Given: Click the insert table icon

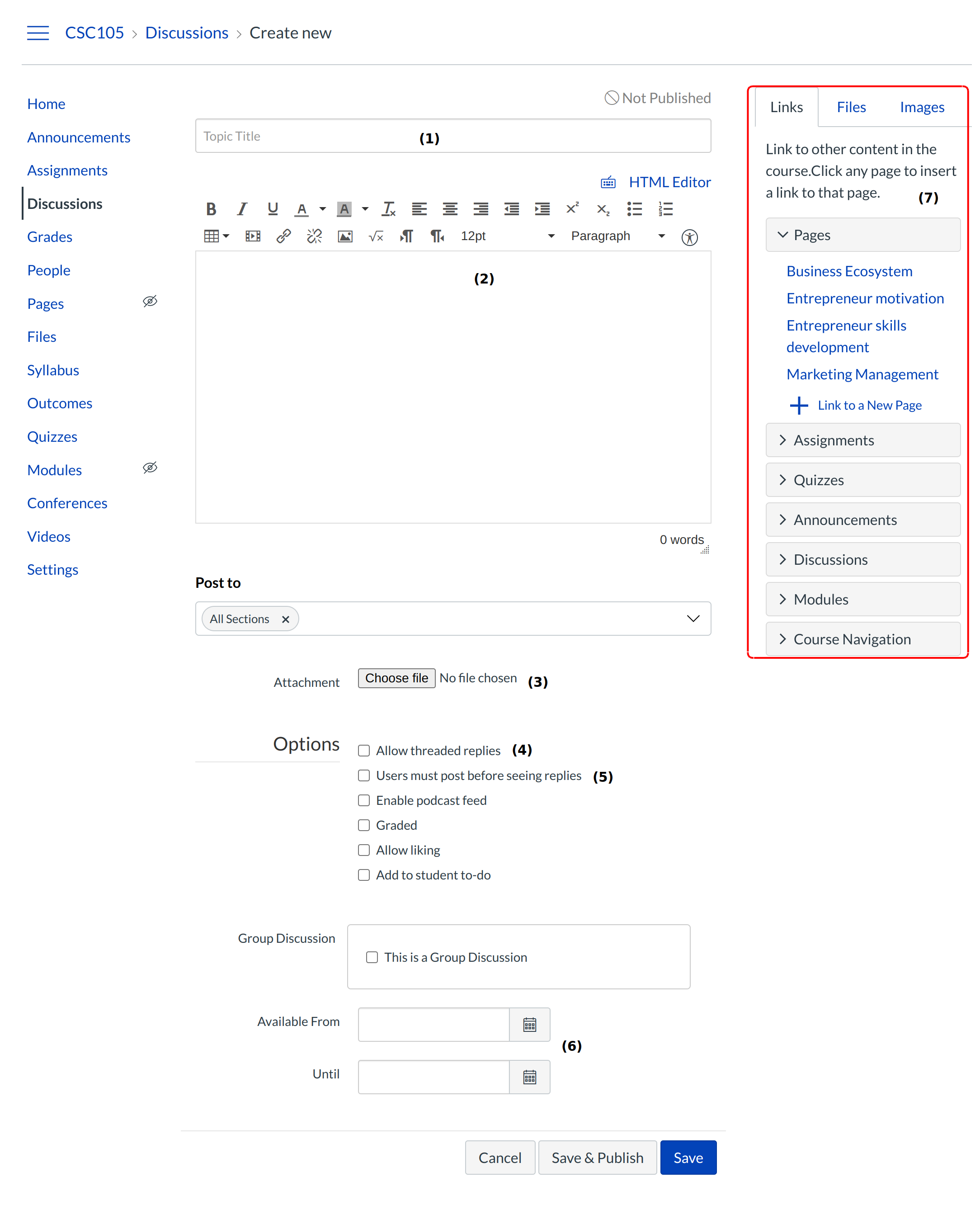Looking at the screenshot, I should point(211,236).
